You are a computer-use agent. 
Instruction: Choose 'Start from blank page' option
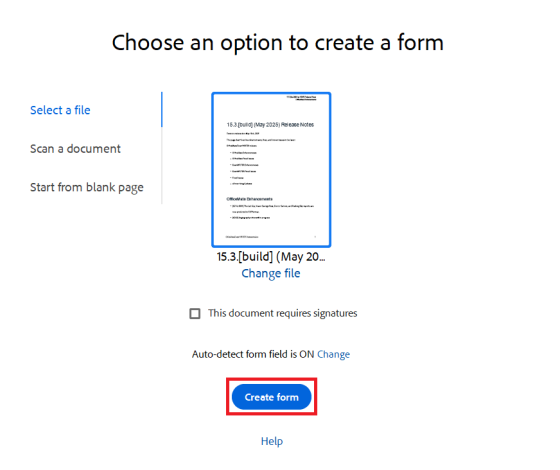[87, 187]
